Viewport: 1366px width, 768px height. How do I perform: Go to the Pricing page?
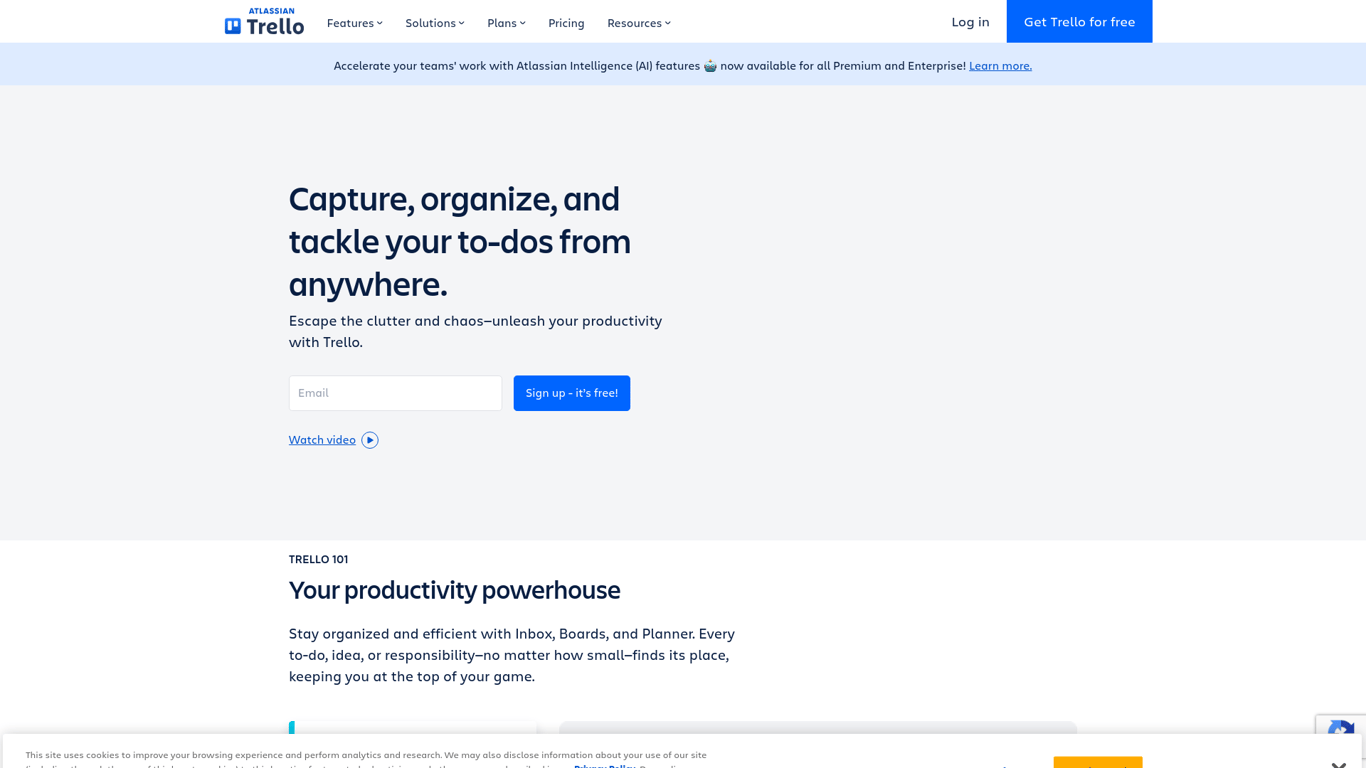pyautogui.click(x=566, y=22)
